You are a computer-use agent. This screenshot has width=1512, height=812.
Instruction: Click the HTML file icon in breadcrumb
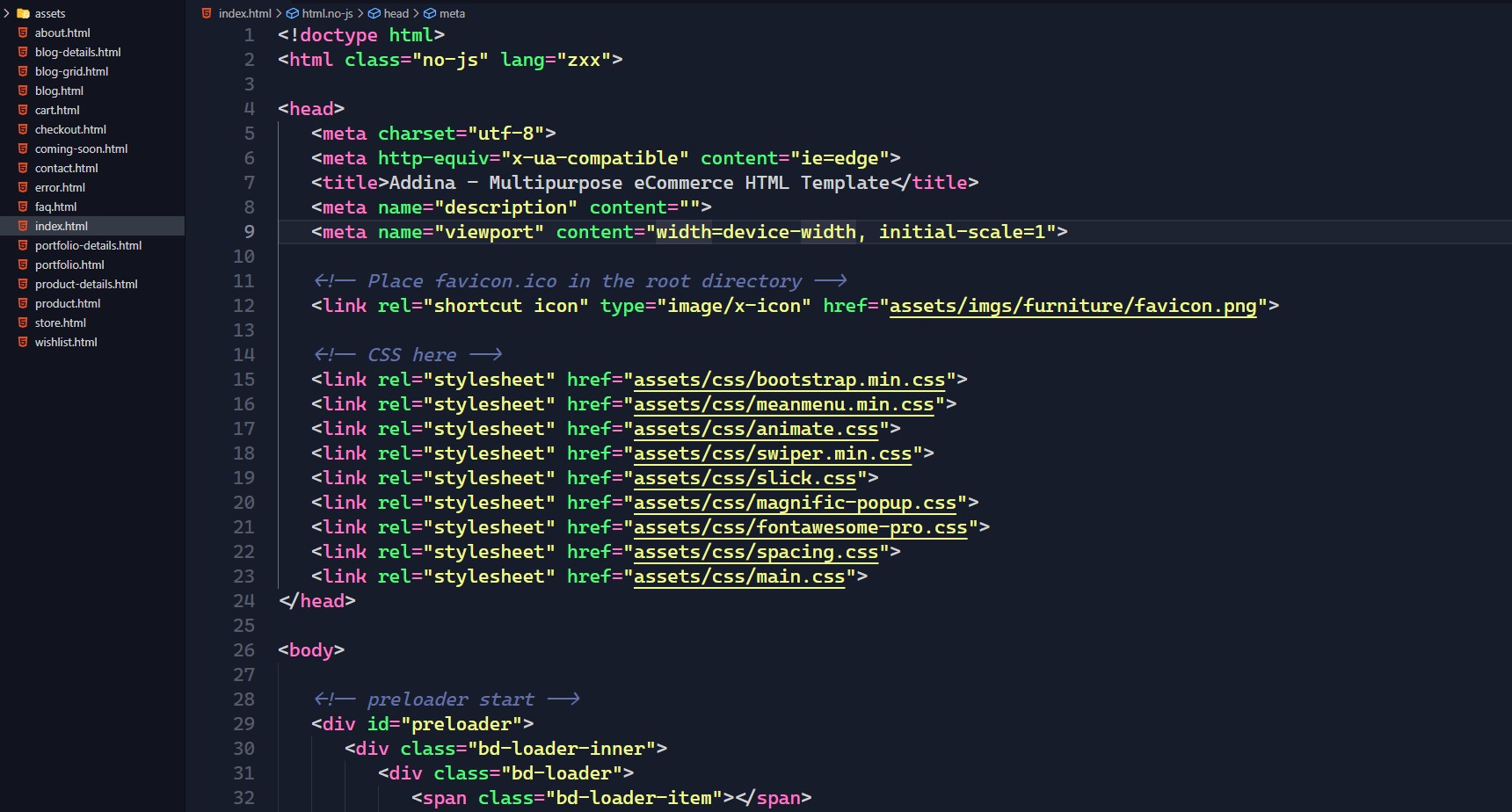(207, 13)
